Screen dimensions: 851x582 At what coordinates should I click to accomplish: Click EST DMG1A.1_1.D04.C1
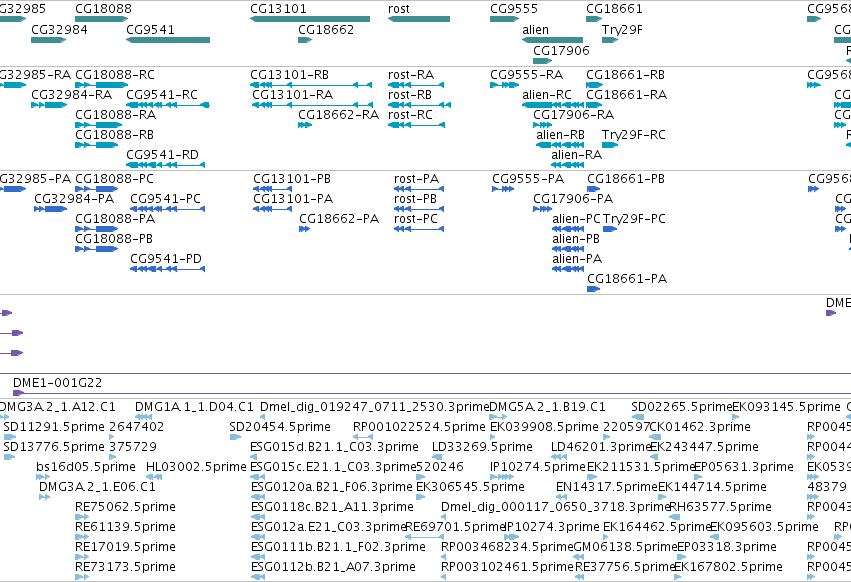(194, 407)
